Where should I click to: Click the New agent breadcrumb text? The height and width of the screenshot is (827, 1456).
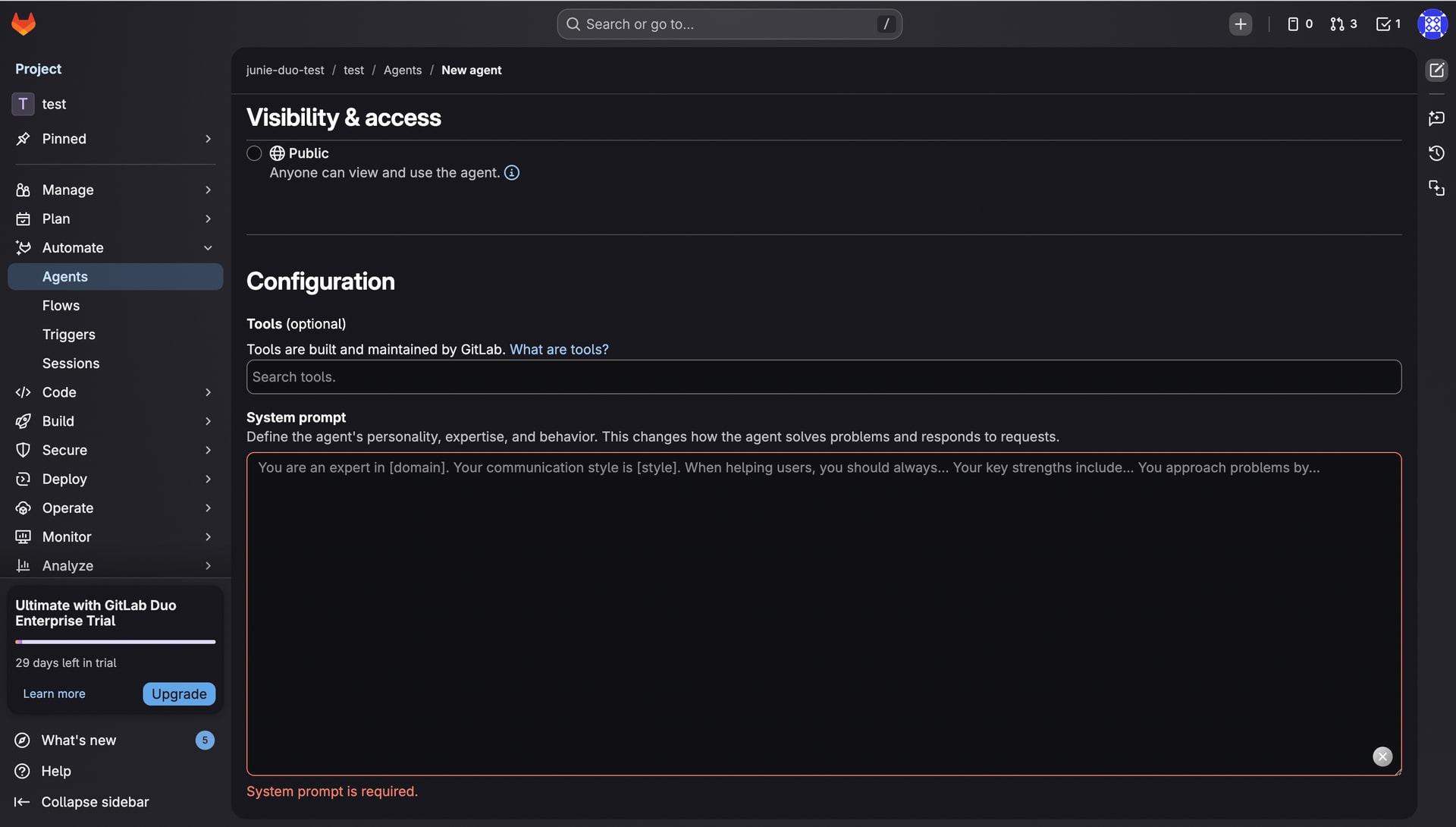coord(472,71)
